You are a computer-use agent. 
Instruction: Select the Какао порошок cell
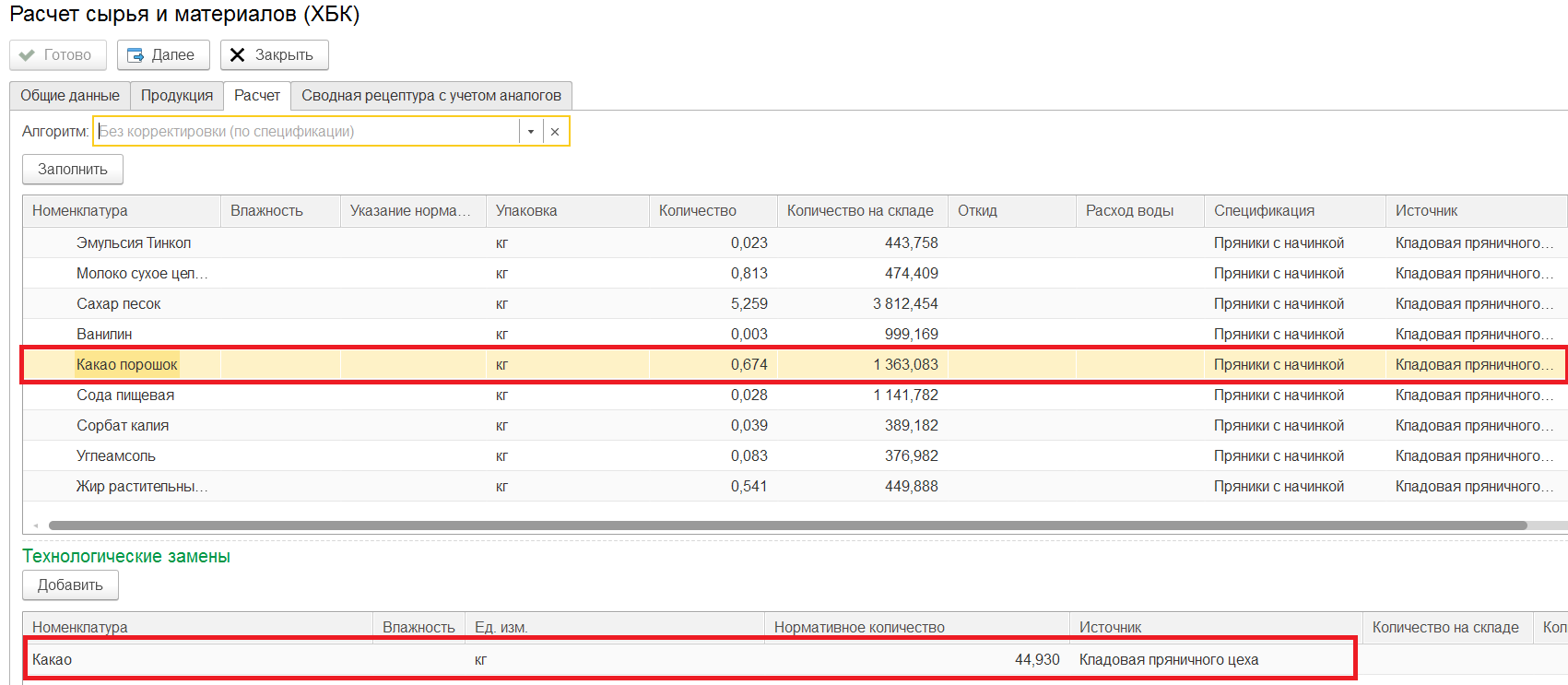[127, 365]
